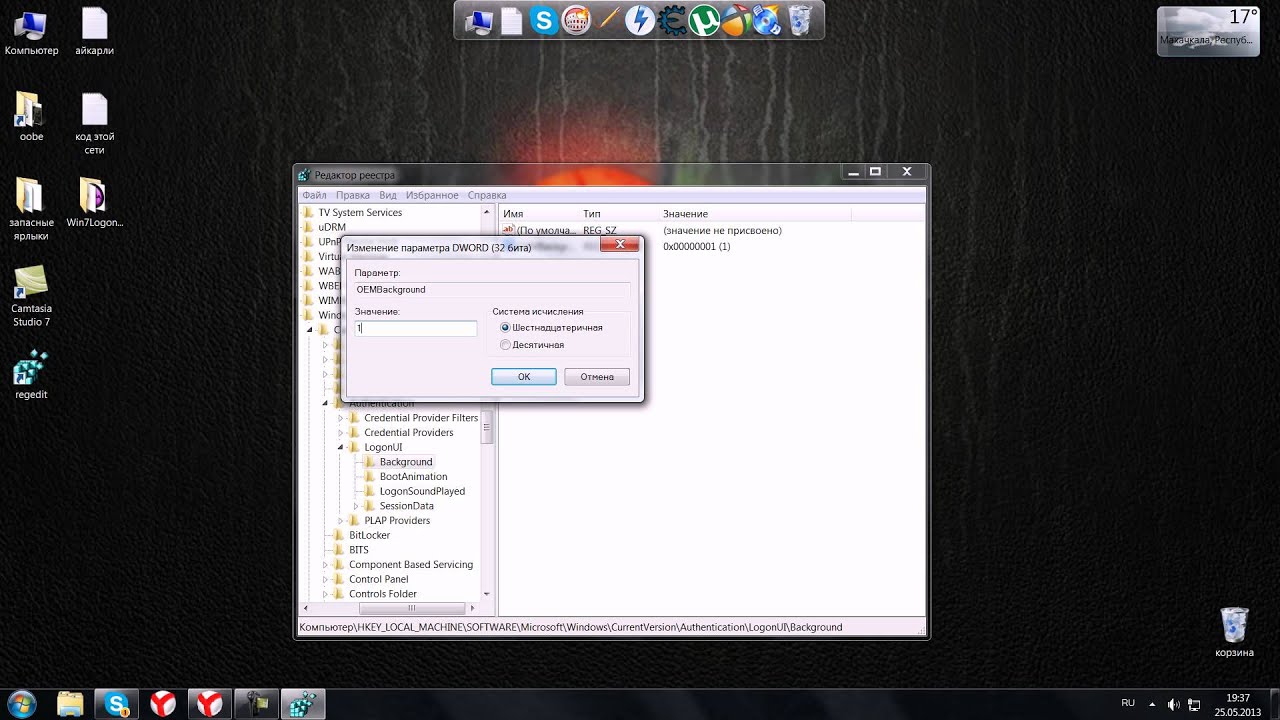Select BitLocker key in tree

[368, 536]
